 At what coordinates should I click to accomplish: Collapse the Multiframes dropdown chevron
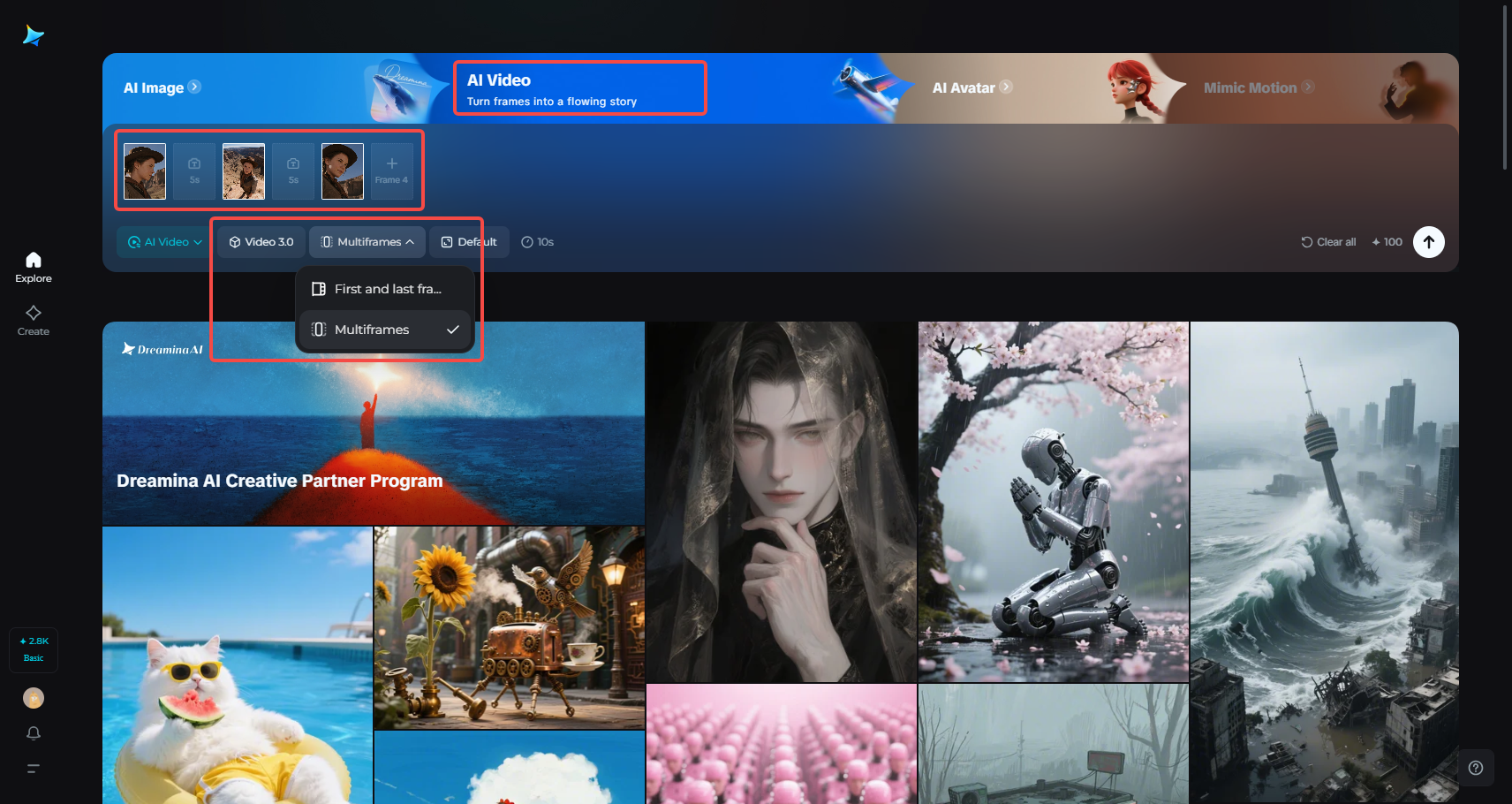point(412,241)
